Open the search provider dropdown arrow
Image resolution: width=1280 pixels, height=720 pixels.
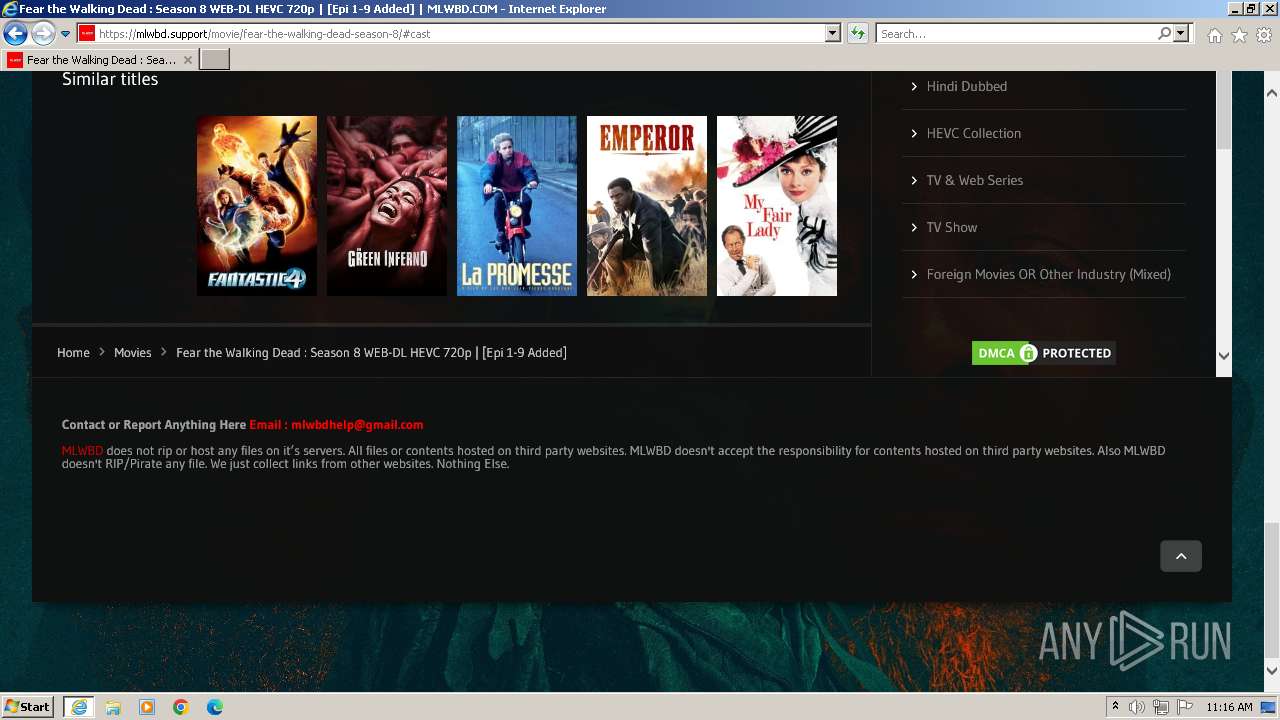[x=1181, y=34]
